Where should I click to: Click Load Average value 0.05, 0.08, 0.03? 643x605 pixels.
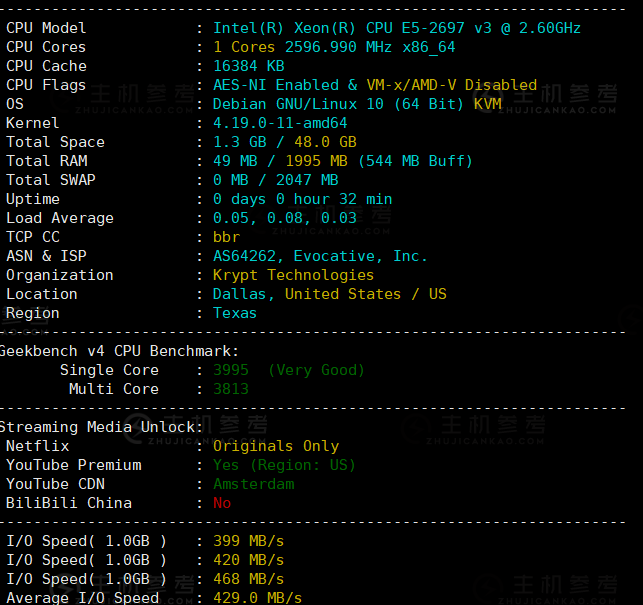tap(285, 218)
